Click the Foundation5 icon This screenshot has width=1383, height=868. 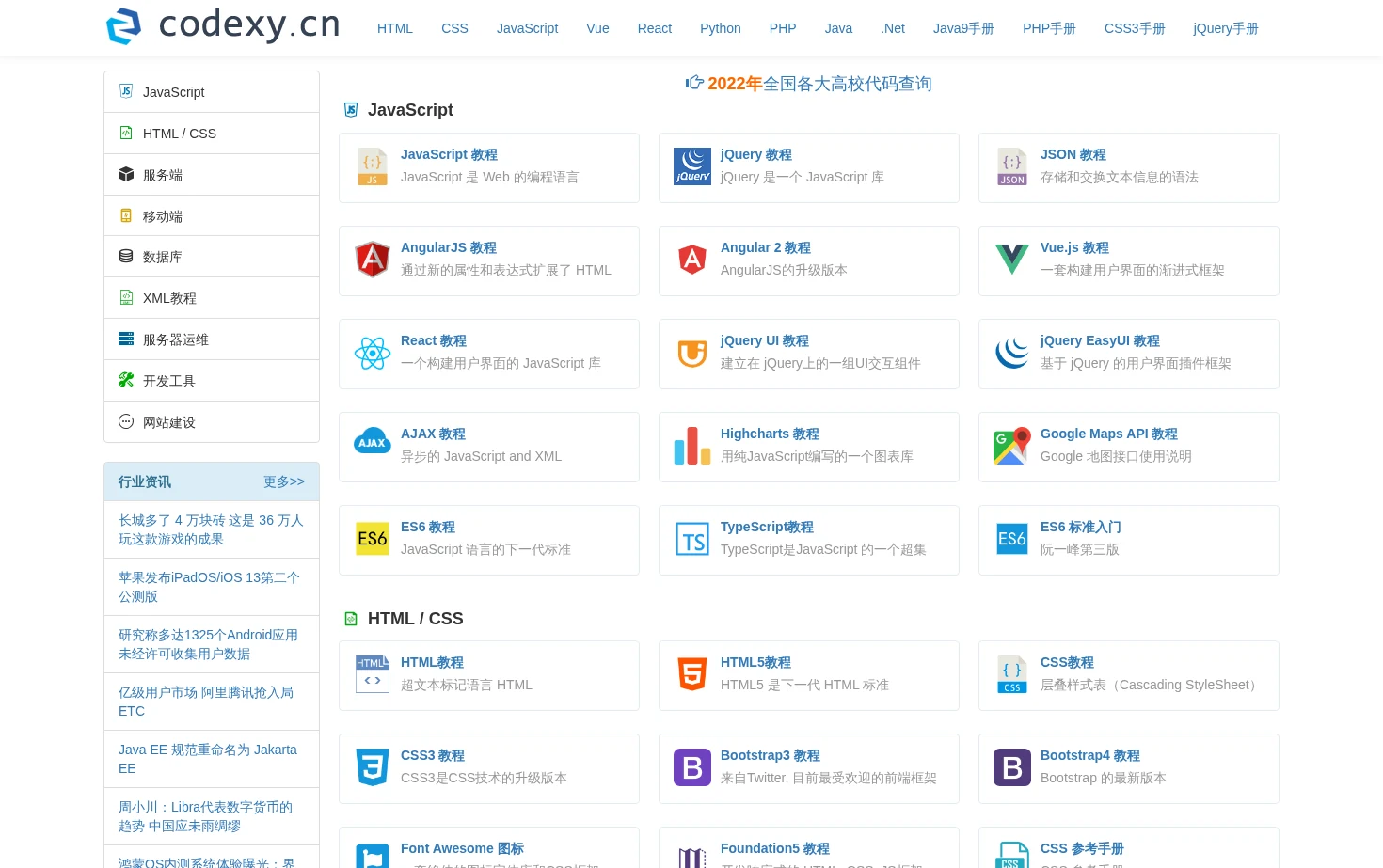pyautogui.click(x=692, y=857)
